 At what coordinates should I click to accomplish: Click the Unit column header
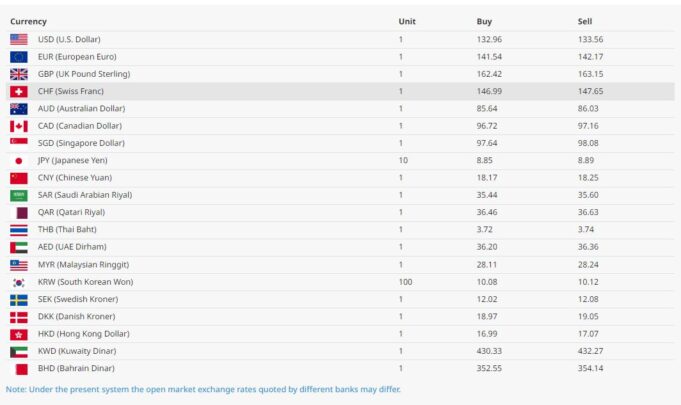407,21
